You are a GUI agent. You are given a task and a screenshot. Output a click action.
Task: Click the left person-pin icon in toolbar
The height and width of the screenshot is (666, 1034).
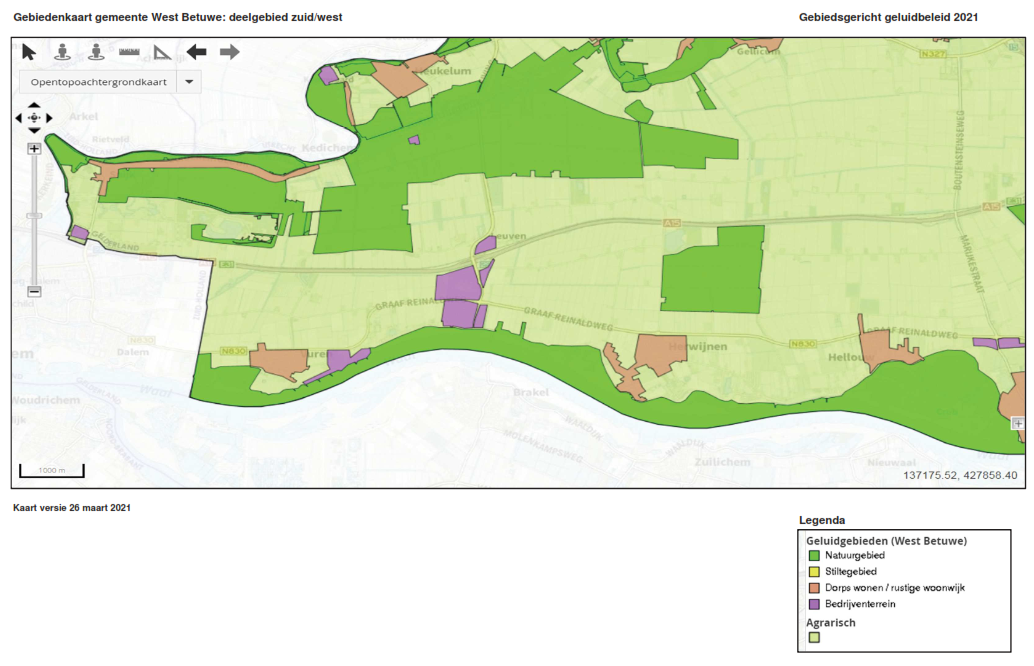[x=62, y=52]
